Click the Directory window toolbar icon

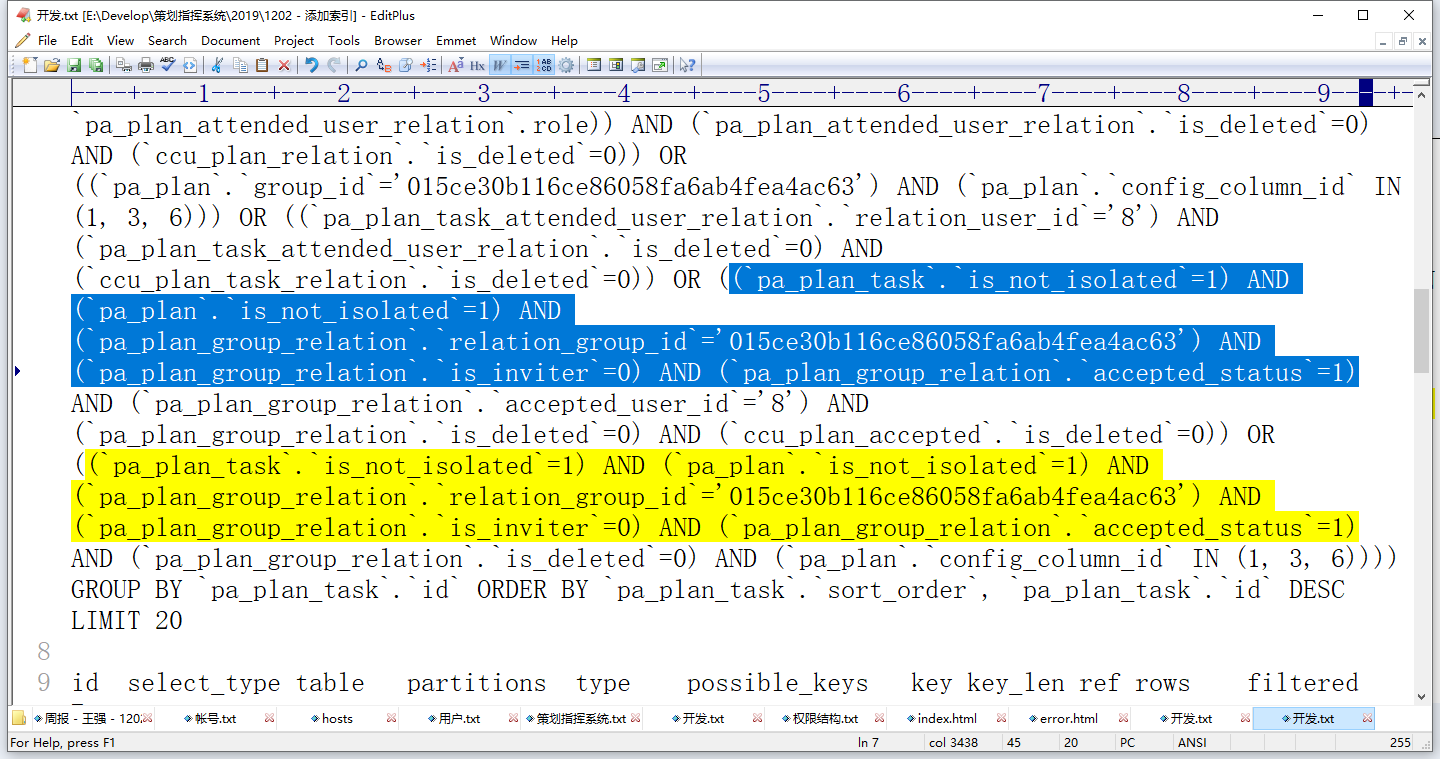[x=616, y=65]
